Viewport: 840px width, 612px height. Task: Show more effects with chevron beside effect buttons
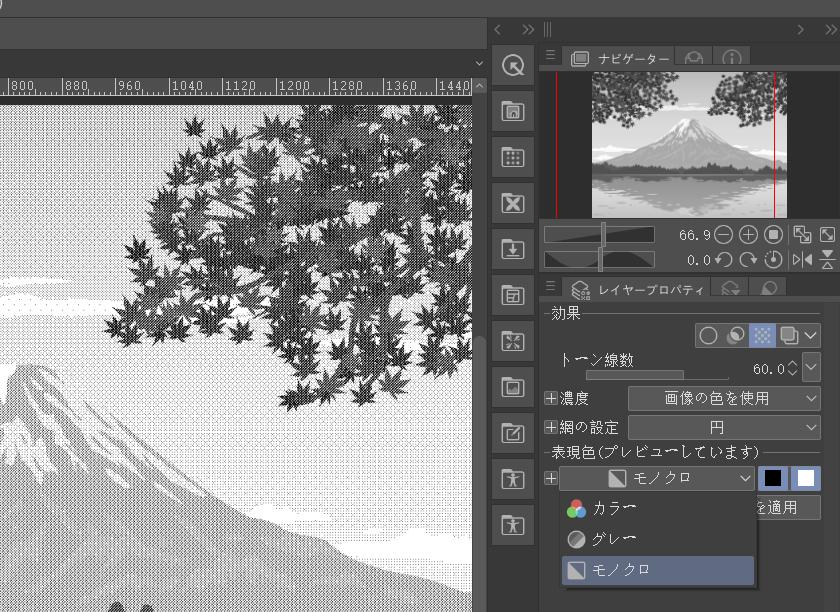click(x=811, y=335)
